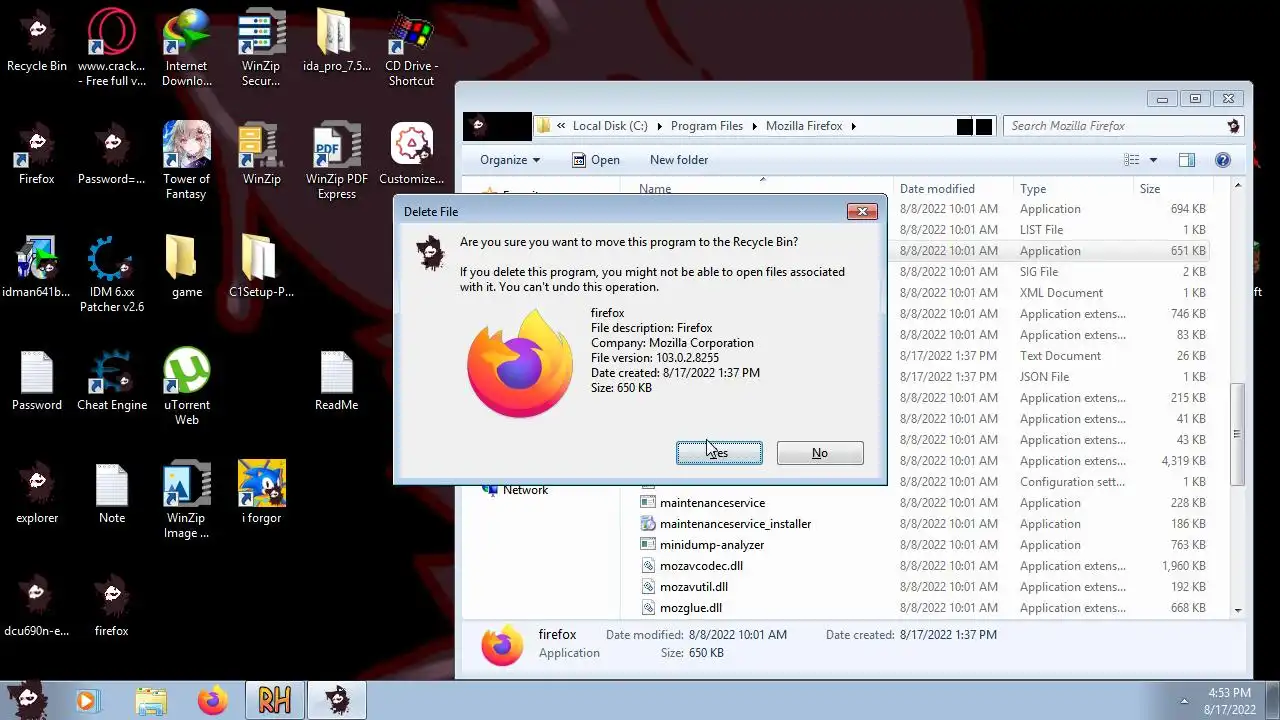The width and height of the screenshot is (1280, 720).
Task: Open the Organize dropdown menu
Action: 510,160
